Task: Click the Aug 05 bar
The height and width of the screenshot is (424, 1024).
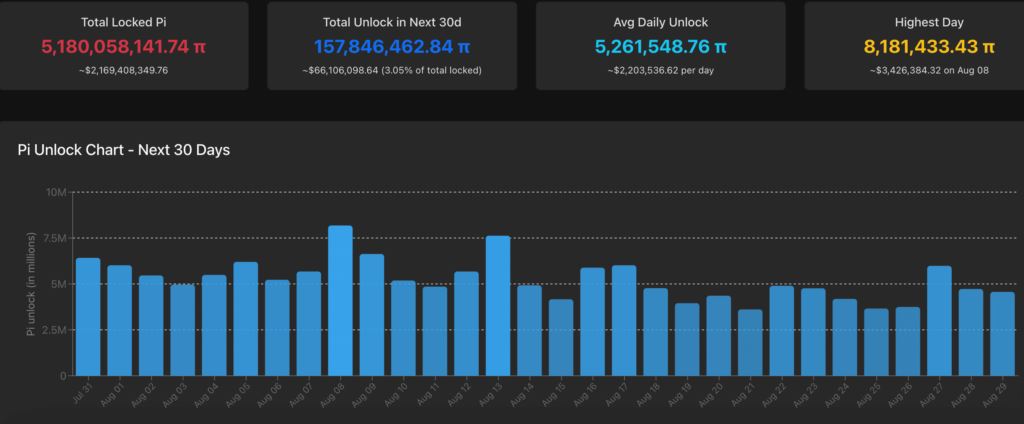Action: pyautogui.click(x=246, y=318)
